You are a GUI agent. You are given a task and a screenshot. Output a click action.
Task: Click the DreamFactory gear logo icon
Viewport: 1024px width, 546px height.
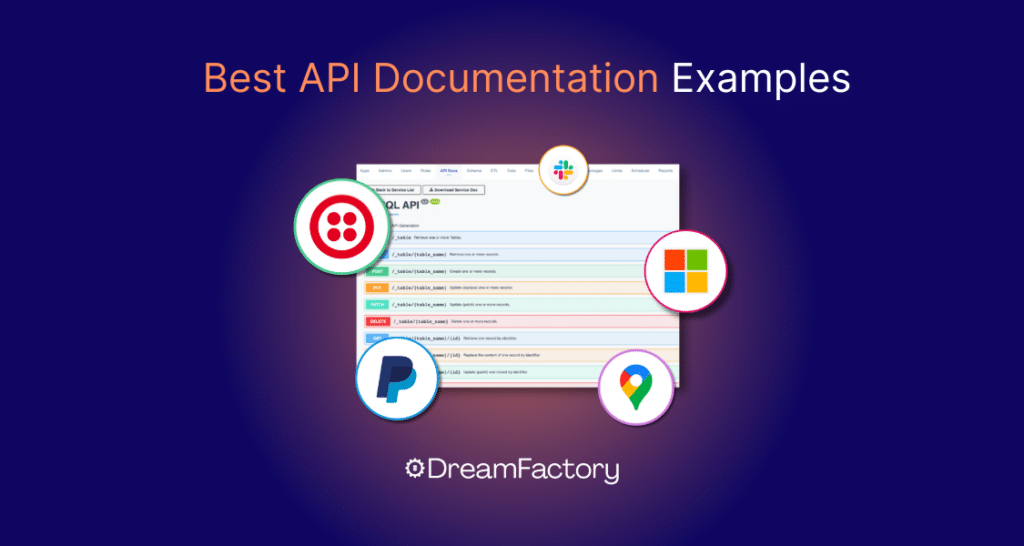pos(414,469)
